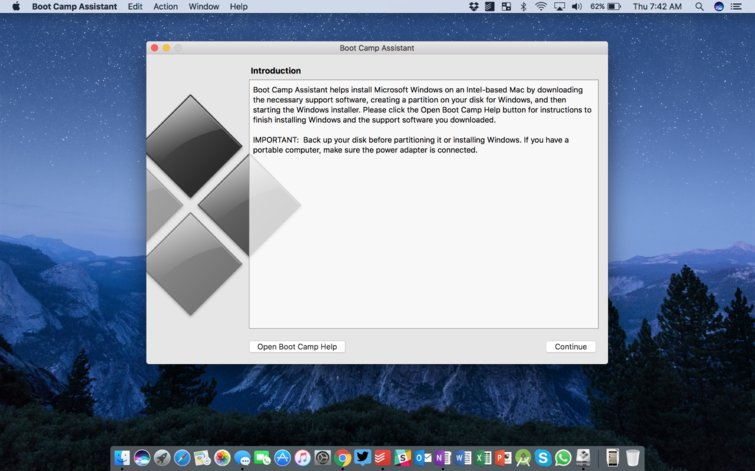Open Messages in the dock

pyautogui.click(x=242, y=457)
